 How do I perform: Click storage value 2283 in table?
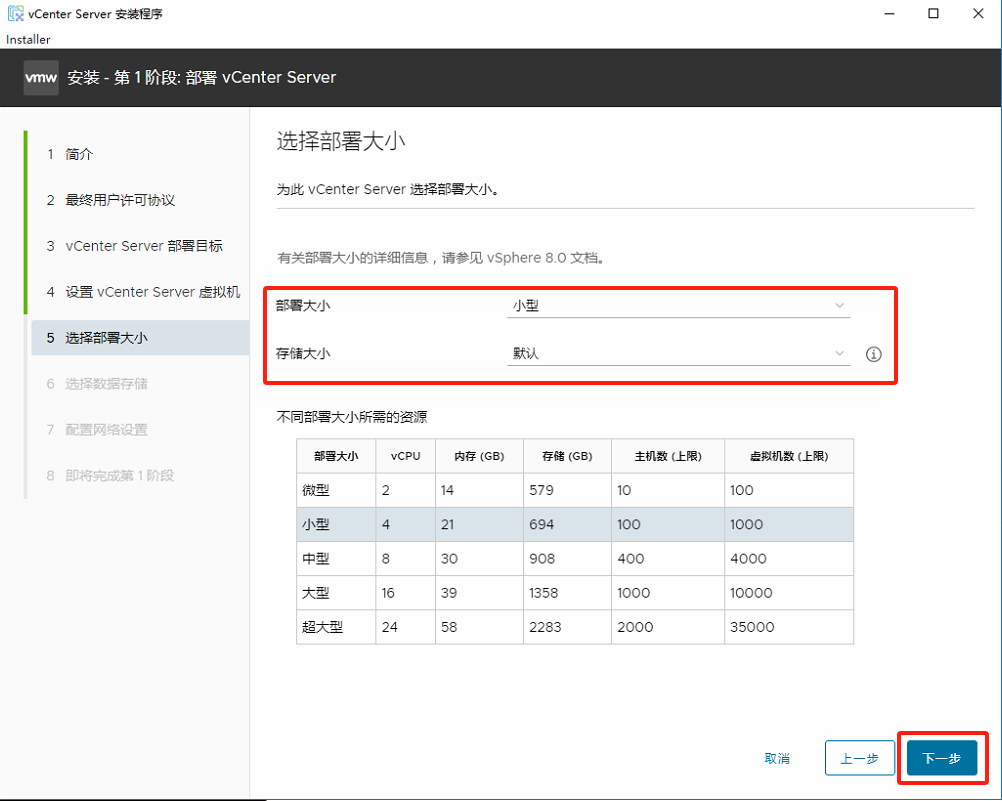545,627
